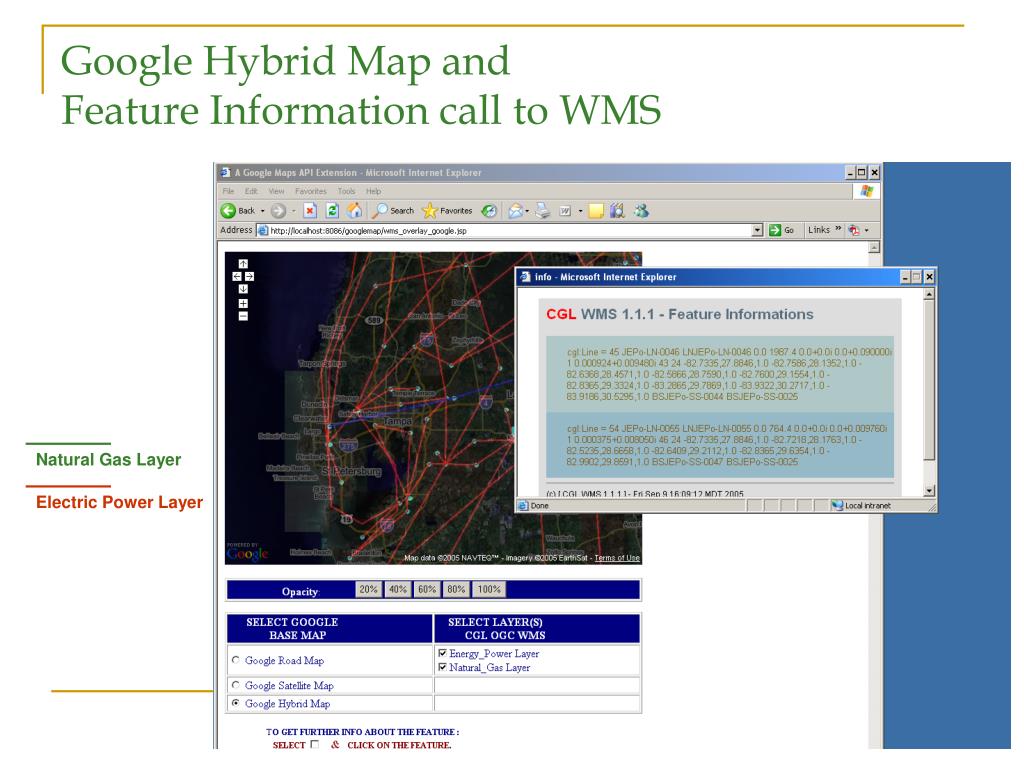
Task: Click the PDF converter toolbar icon
Action: tap(854, 230)
